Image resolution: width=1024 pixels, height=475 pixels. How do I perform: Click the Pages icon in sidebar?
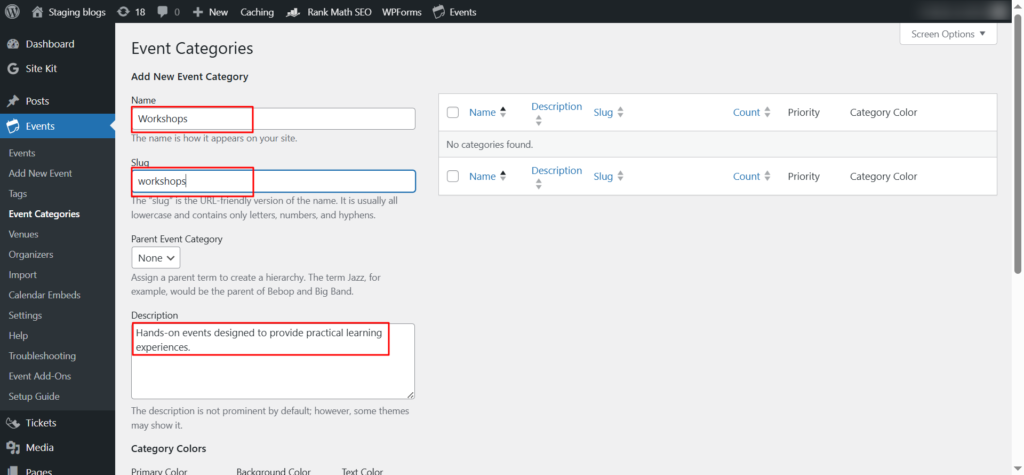point(12,470)
